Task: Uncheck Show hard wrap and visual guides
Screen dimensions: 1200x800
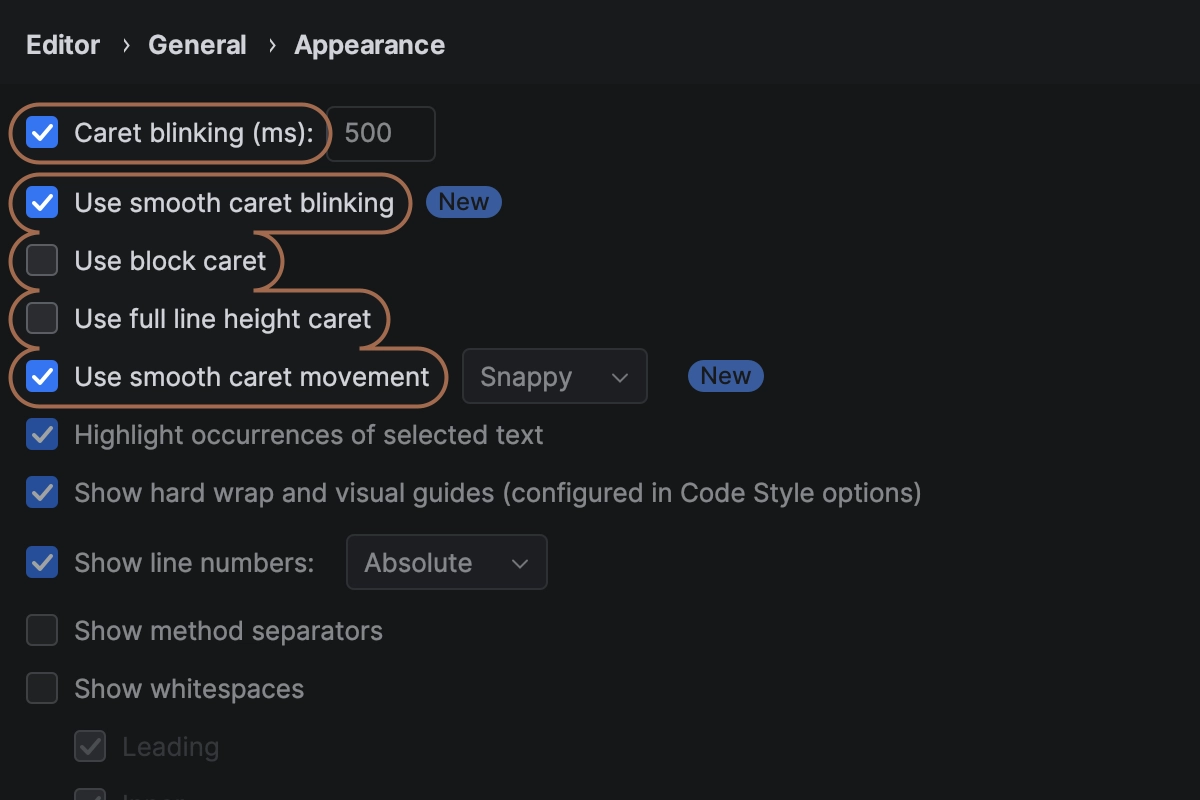Action: 42,493
